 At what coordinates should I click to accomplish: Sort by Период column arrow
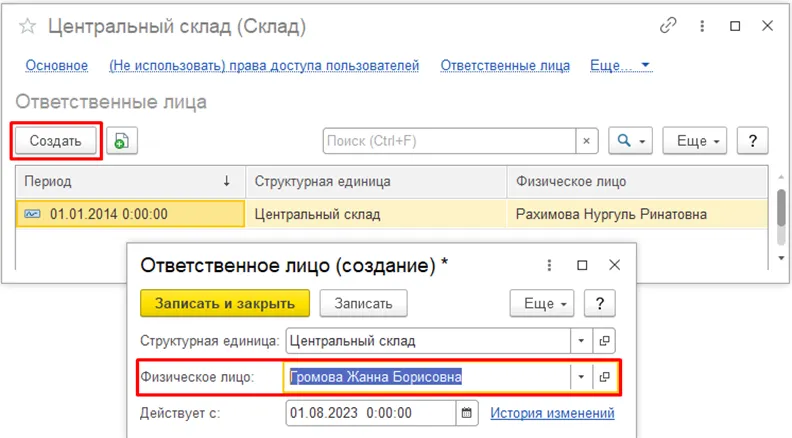coord(227,181)
